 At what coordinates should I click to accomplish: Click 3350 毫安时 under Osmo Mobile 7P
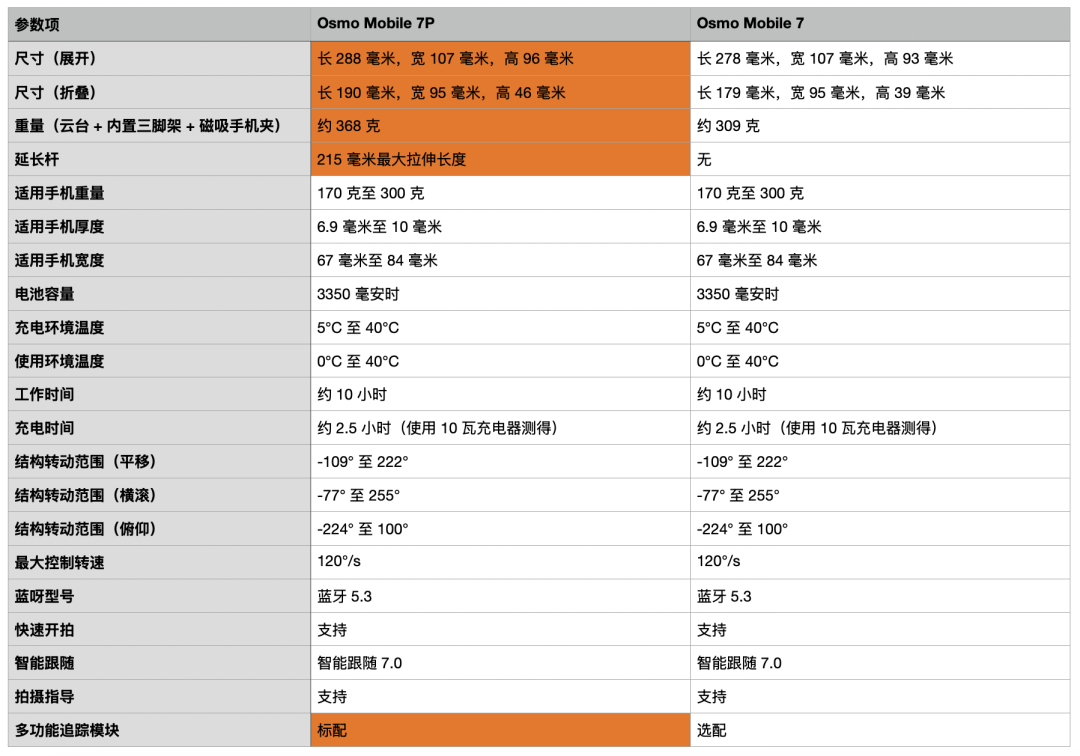[500, 294]
